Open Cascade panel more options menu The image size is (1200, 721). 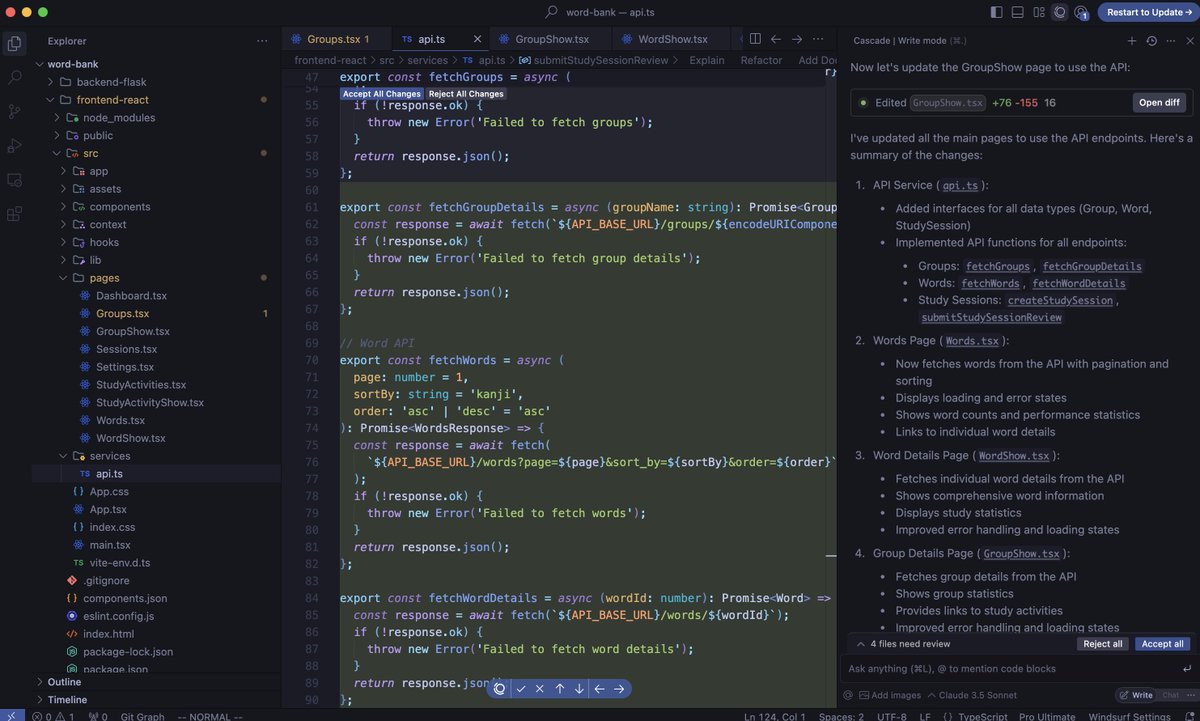coord(1169,41)
